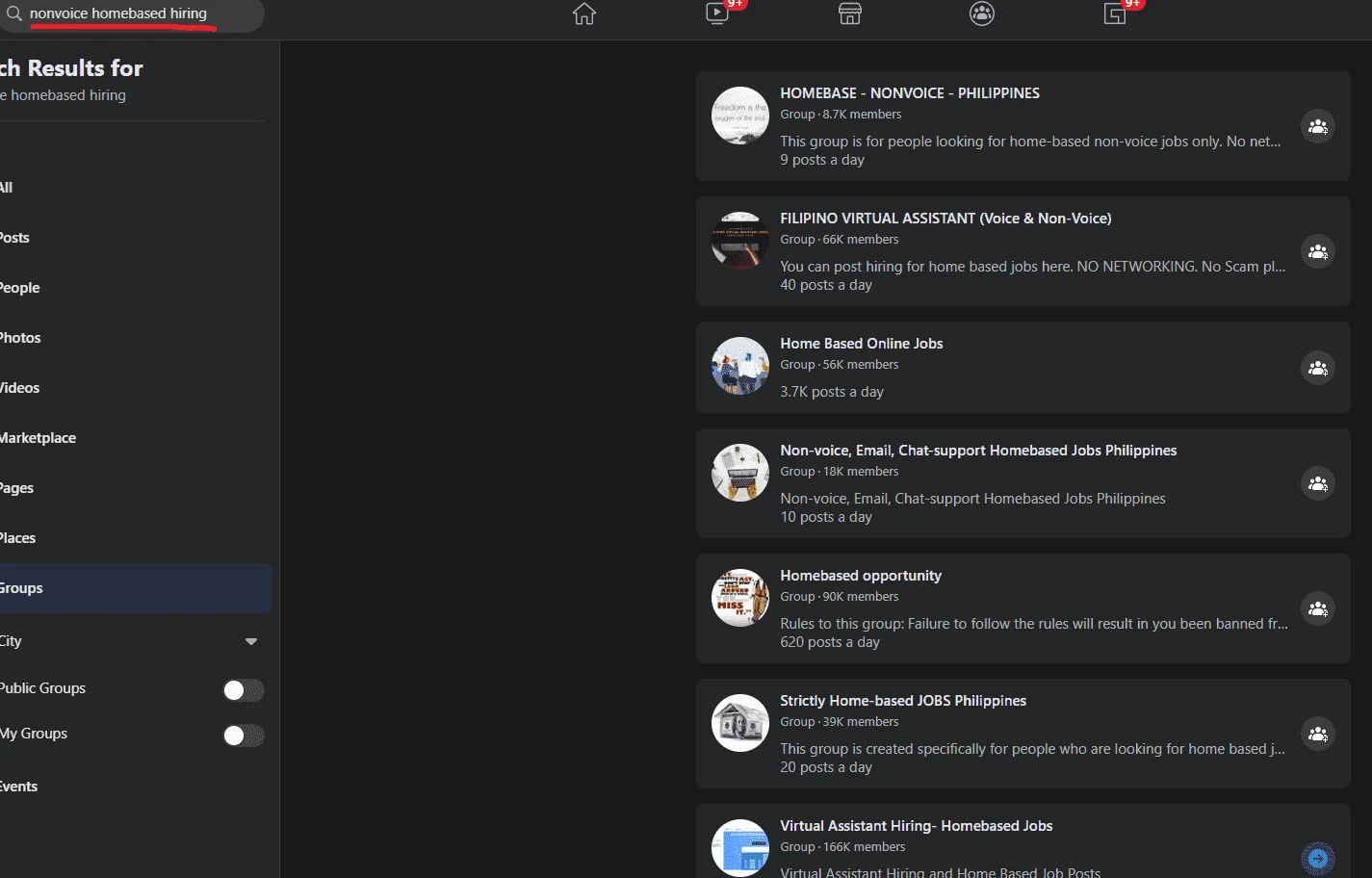
Task: Click the 'Group · 39K members' text
Action: 840,722
